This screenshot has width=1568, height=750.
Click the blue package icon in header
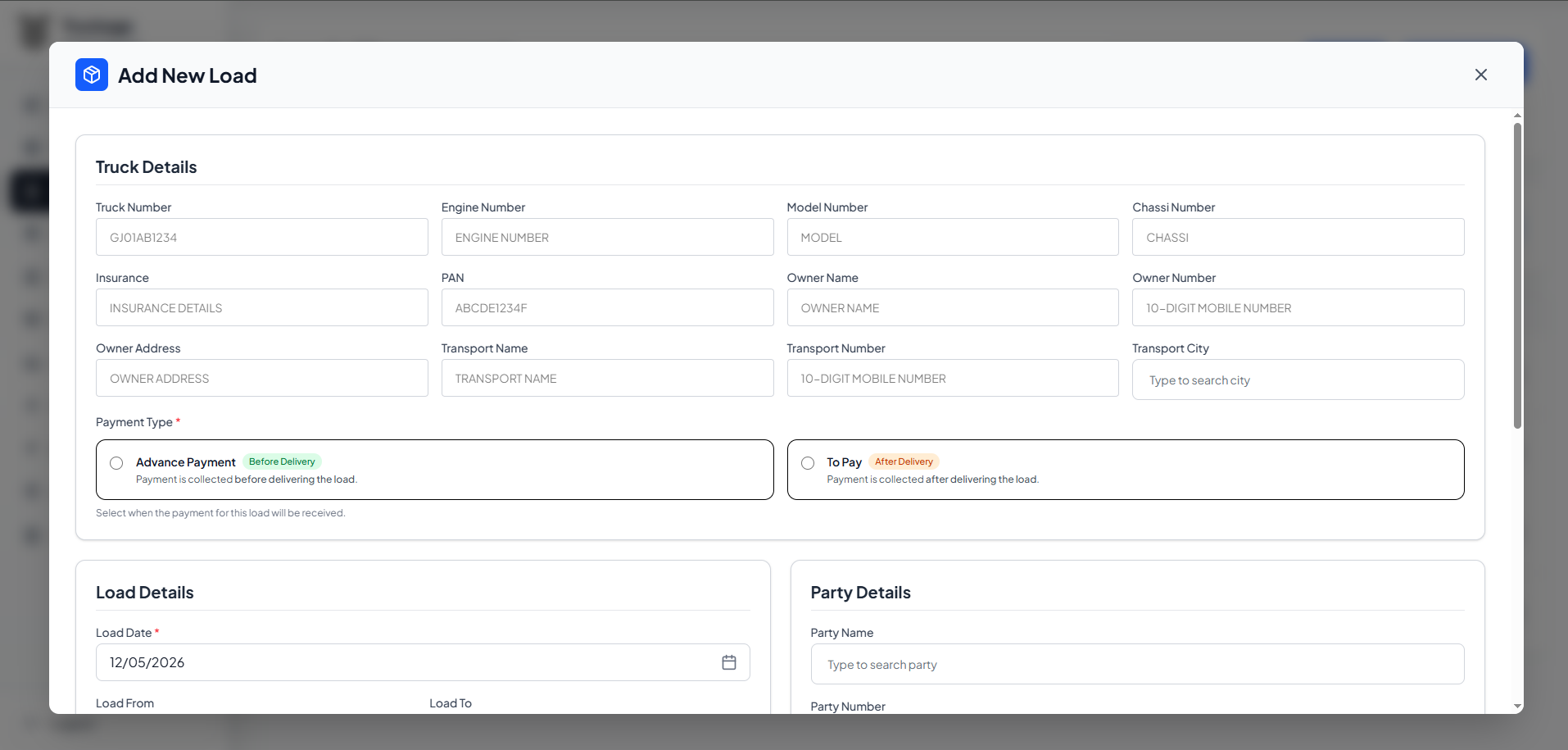[92, 75]
